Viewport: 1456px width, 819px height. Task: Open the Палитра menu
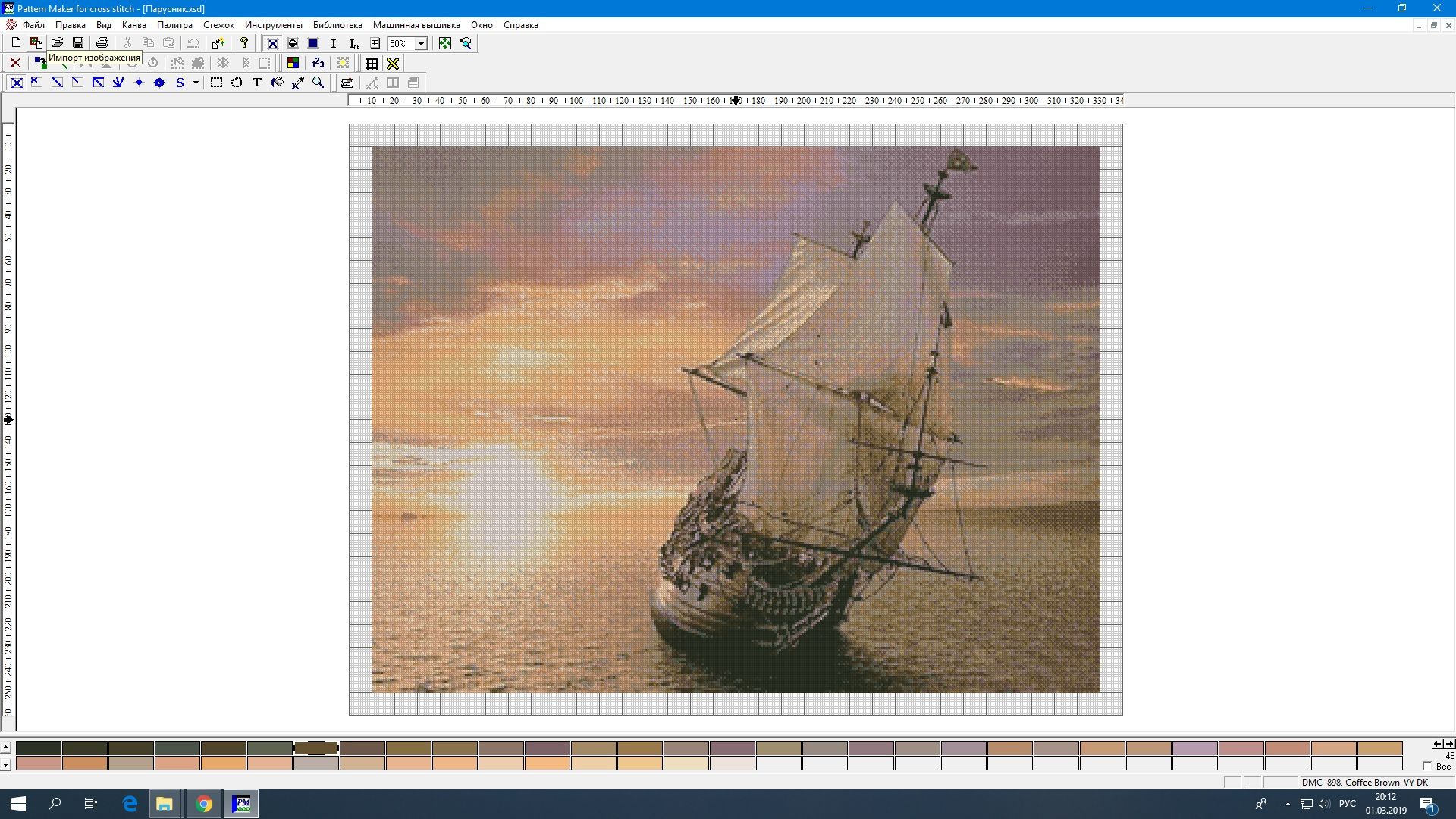[174, 25]
